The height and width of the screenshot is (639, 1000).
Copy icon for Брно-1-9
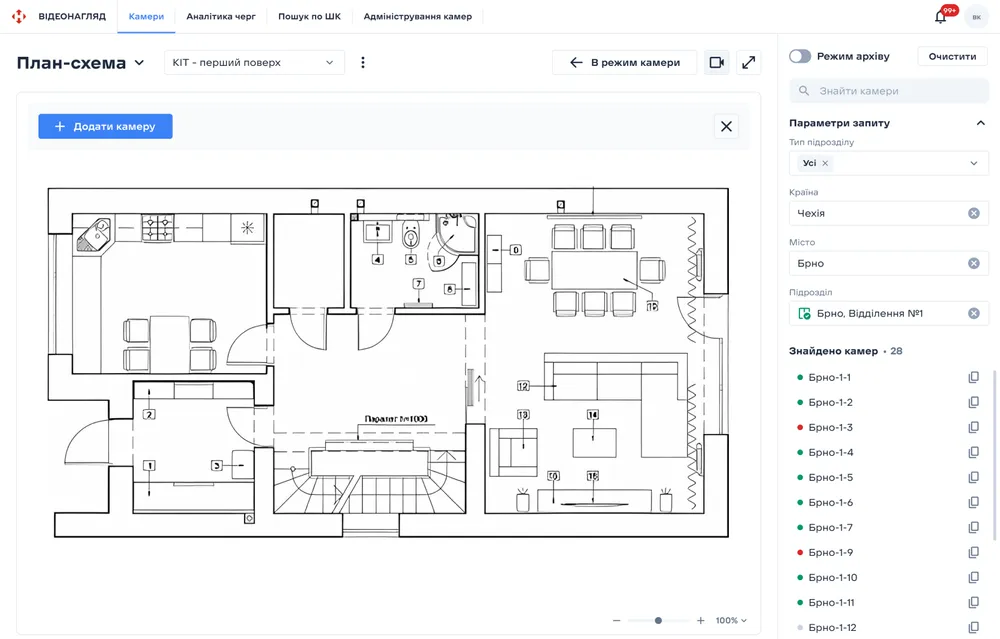[x=974, y=552]
